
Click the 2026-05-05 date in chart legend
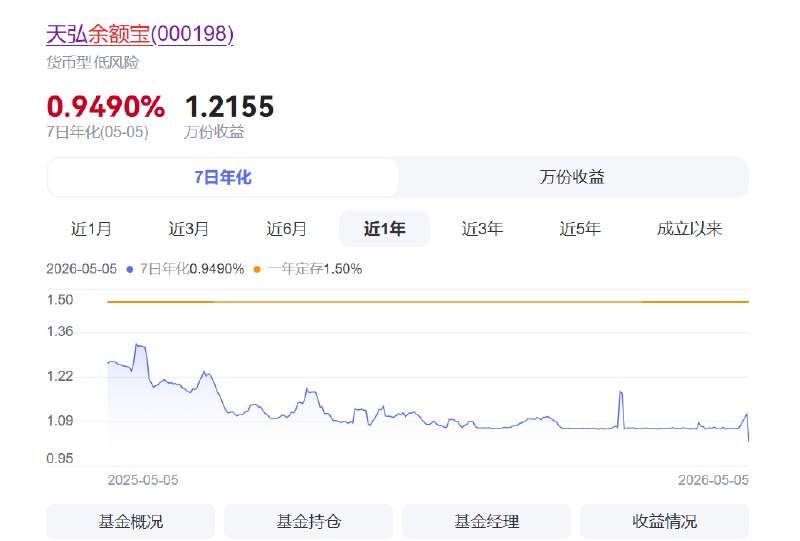tap(82, 269)
